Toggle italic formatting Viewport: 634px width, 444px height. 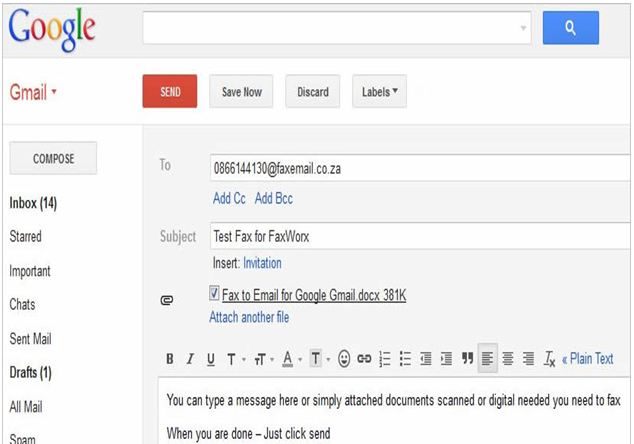pos(190,359)
